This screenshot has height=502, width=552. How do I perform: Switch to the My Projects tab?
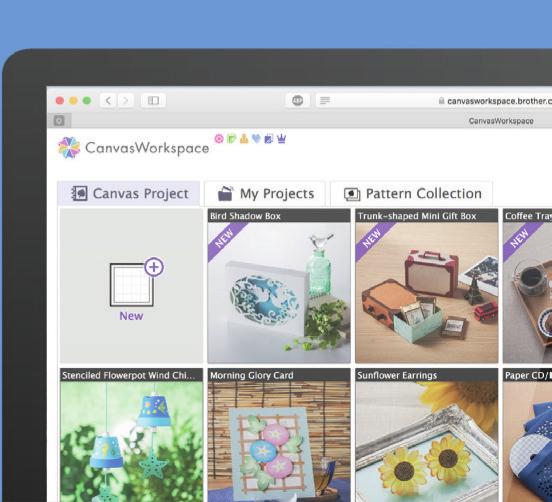[265, 193]
